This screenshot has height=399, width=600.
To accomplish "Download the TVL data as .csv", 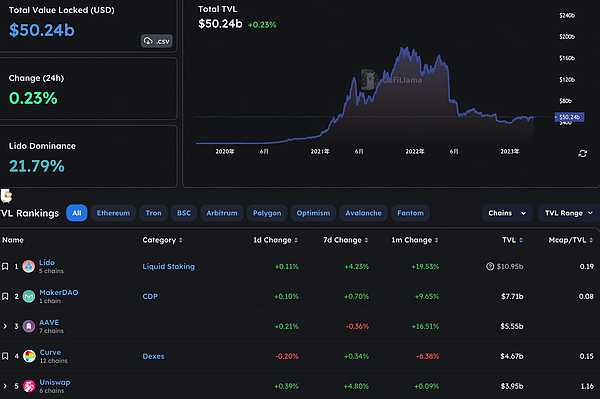I will point(157,41).
